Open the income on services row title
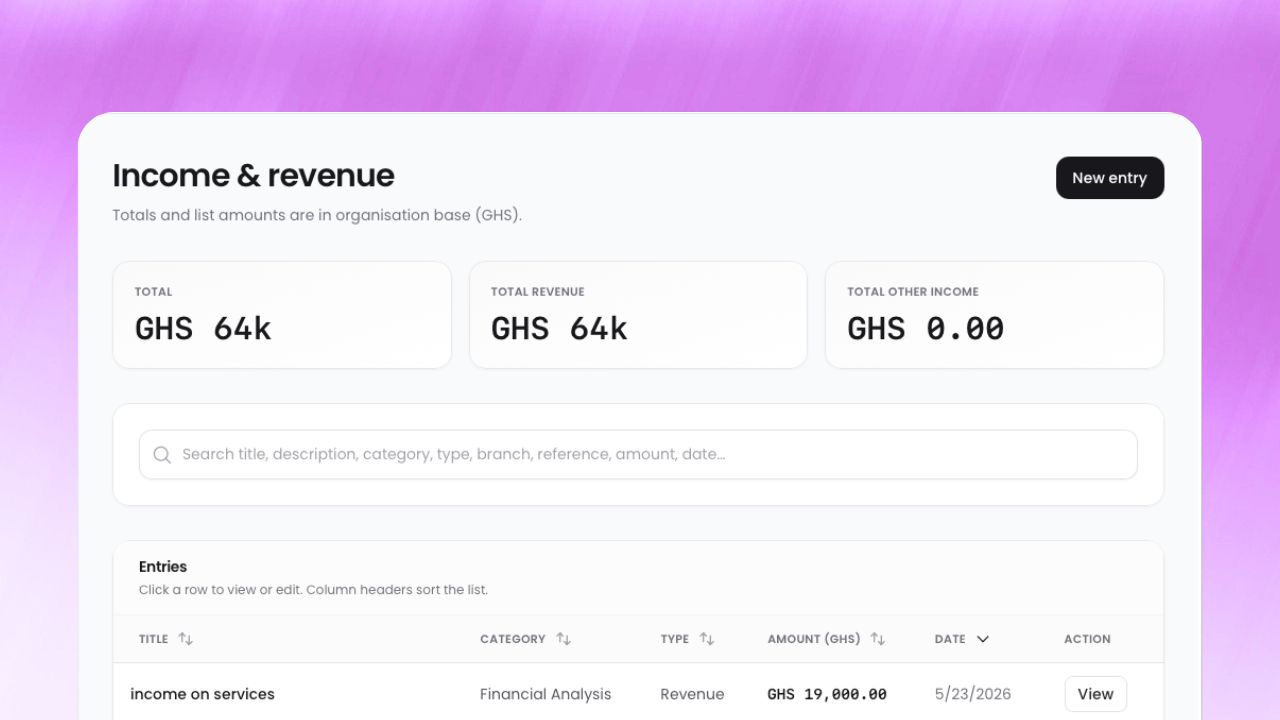 point(202,694)
